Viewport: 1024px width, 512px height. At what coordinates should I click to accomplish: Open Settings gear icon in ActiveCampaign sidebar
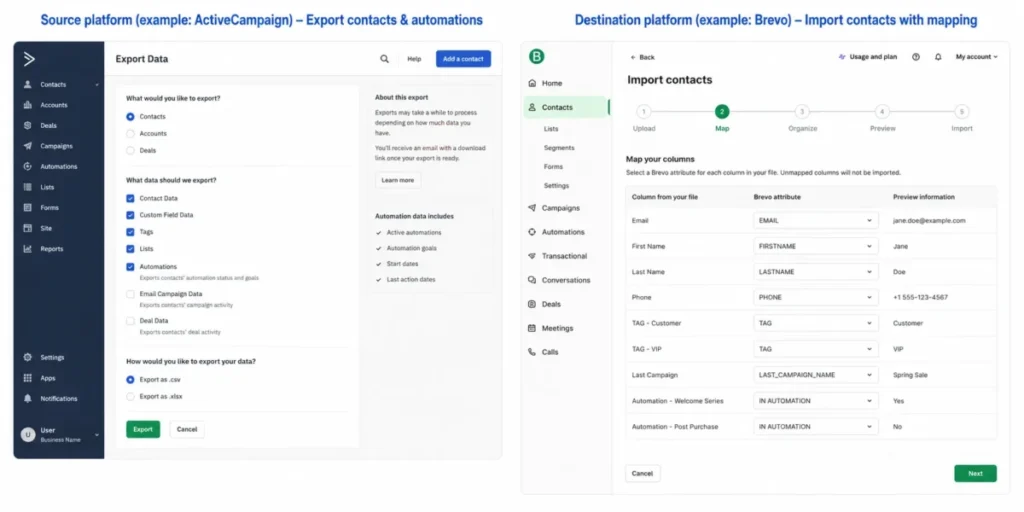27,357
